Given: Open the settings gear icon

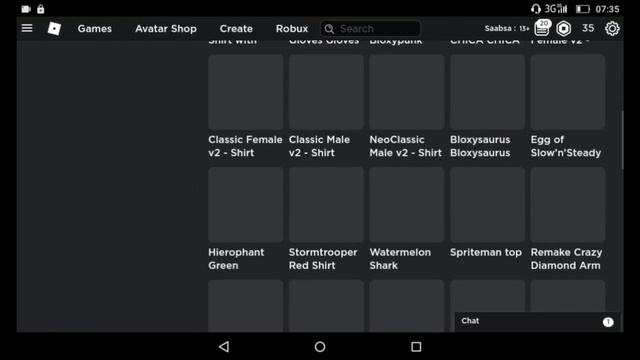Looking at the screenshot, I should pos(612,29).
